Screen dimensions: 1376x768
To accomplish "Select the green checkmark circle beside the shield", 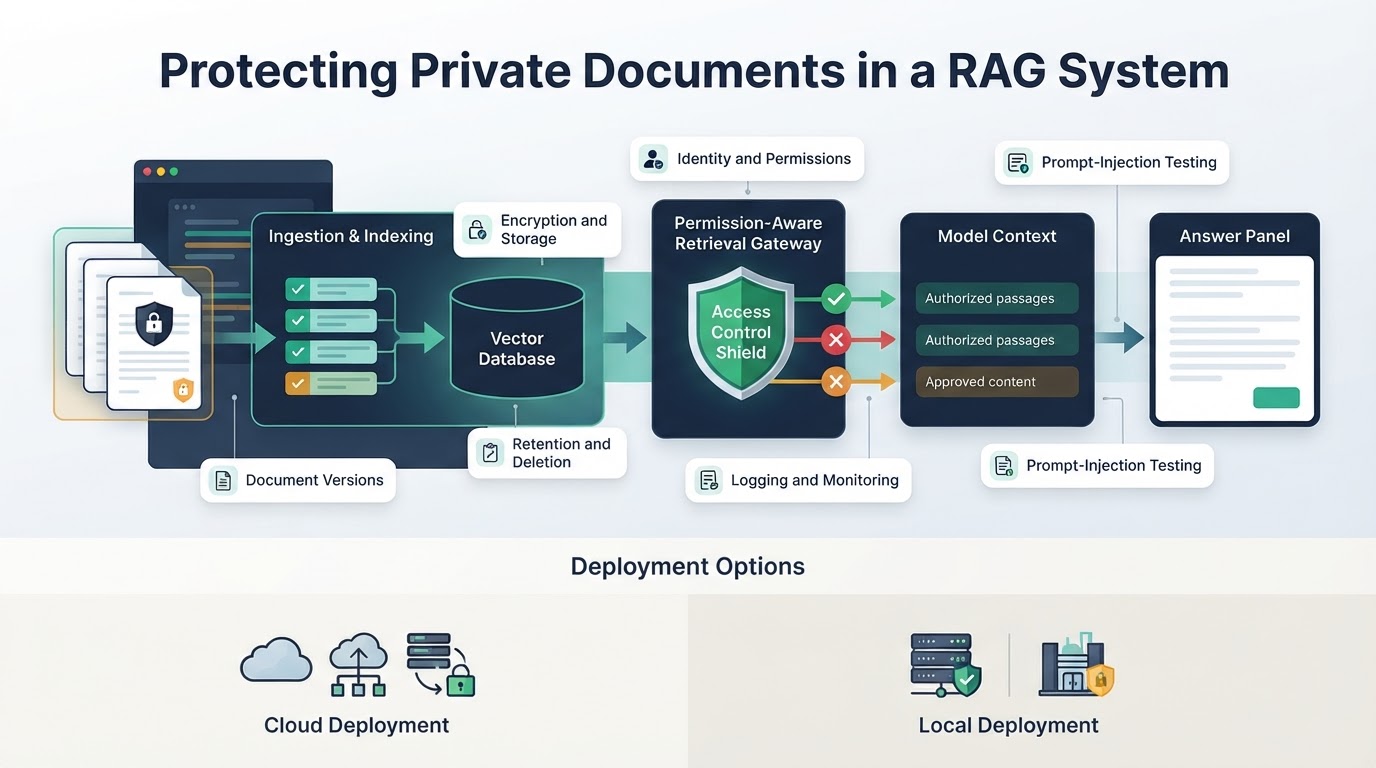I will coord(836,298).
